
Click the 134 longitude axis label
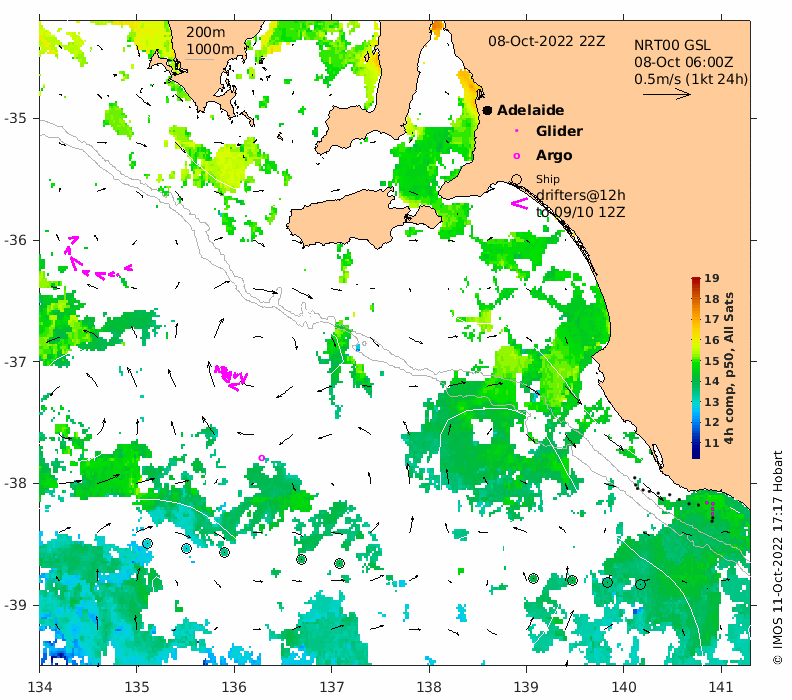click(x=39, y=687)
